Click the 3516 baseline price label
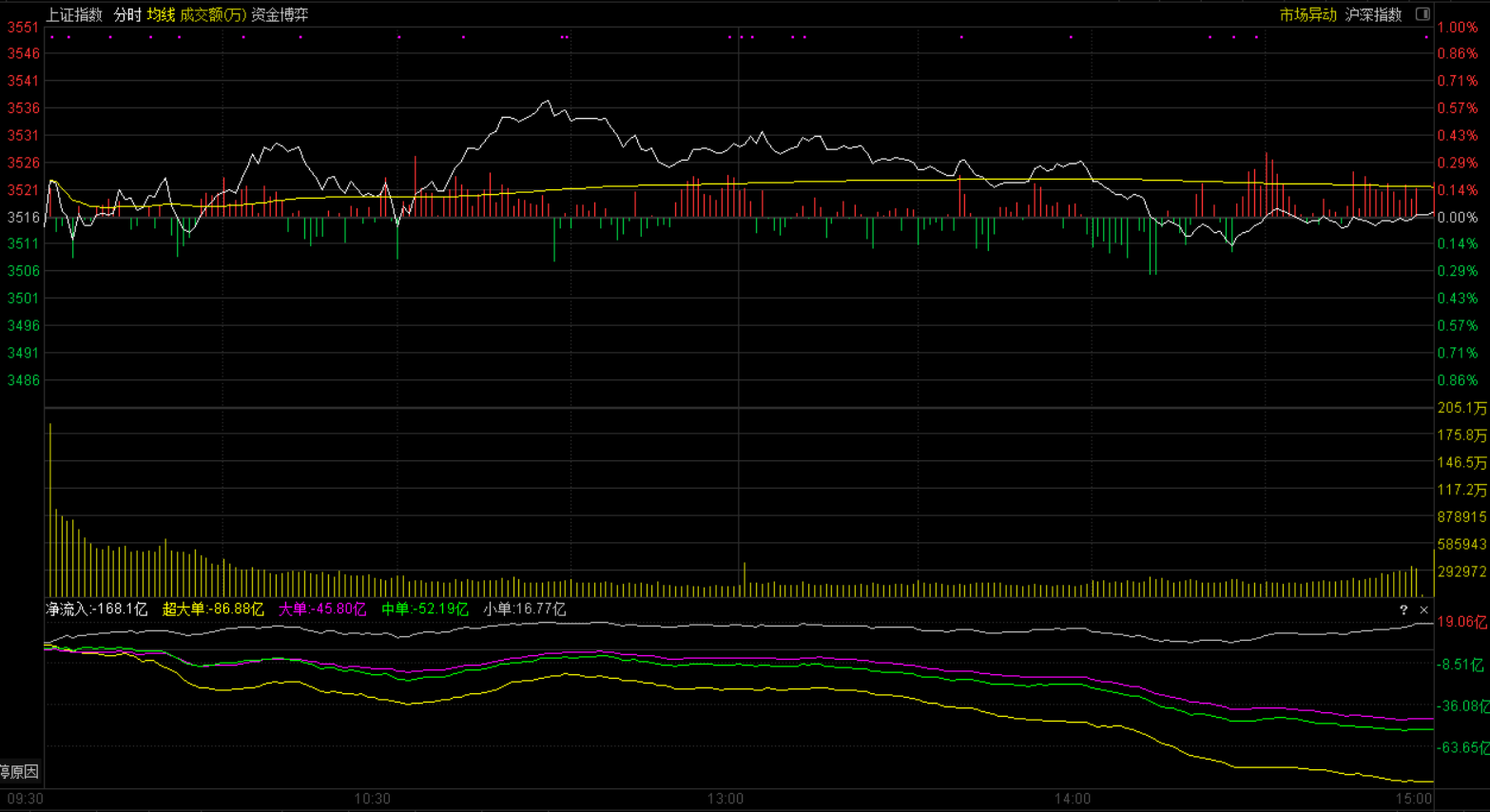The image size is (1490, 812). click(24, 217)
